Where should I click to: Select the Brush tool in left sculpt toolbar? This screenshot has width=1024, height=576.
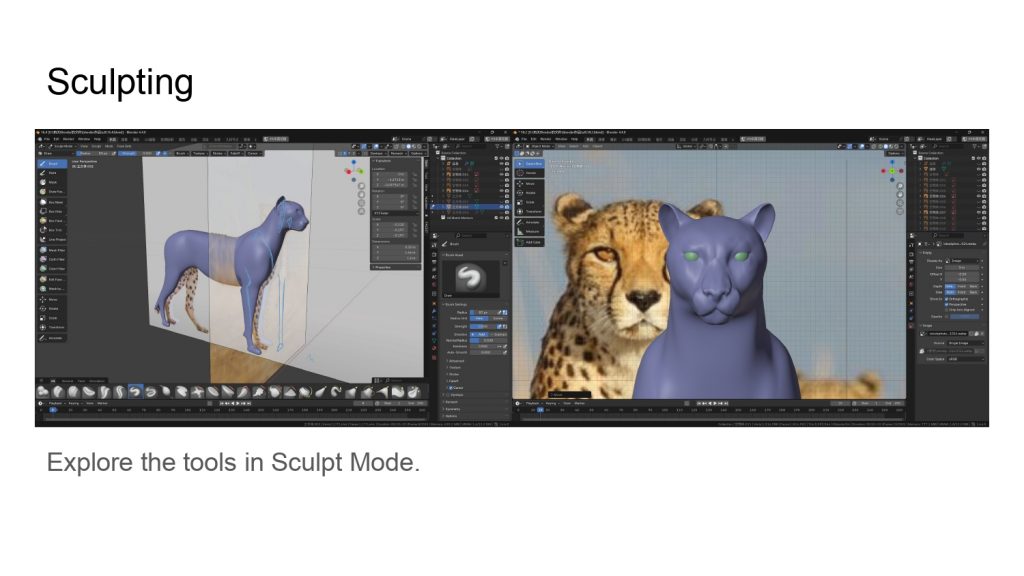52,163
